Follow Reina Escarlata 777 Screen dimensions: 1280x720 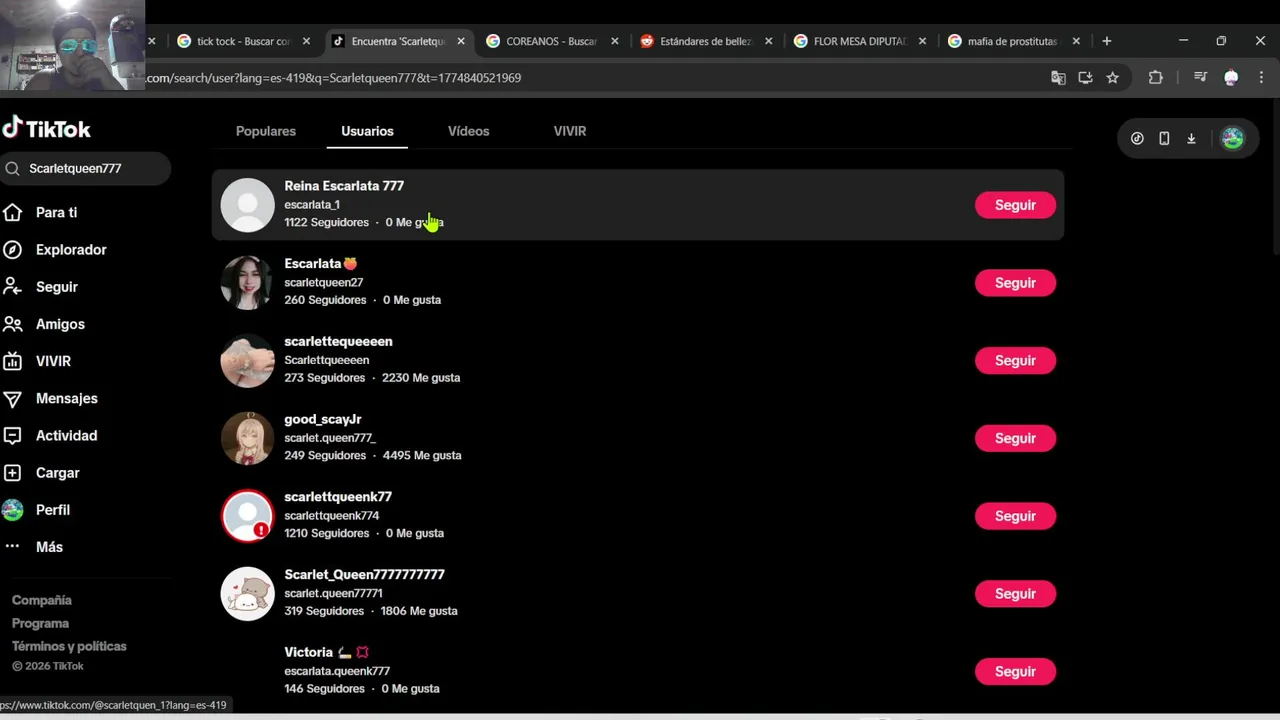click(x=1015, y=205)
